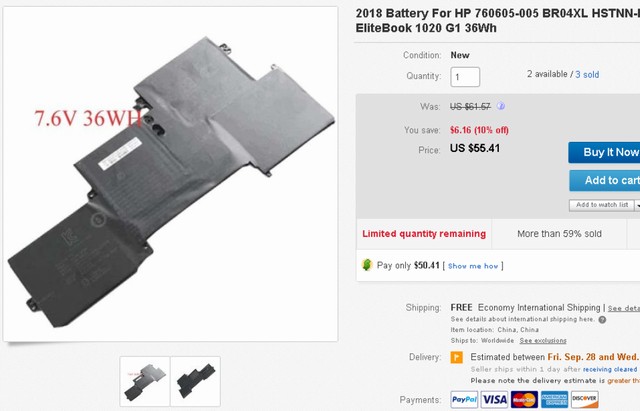Open the 3 sold link
640x411 pixels.
(587, 75)
